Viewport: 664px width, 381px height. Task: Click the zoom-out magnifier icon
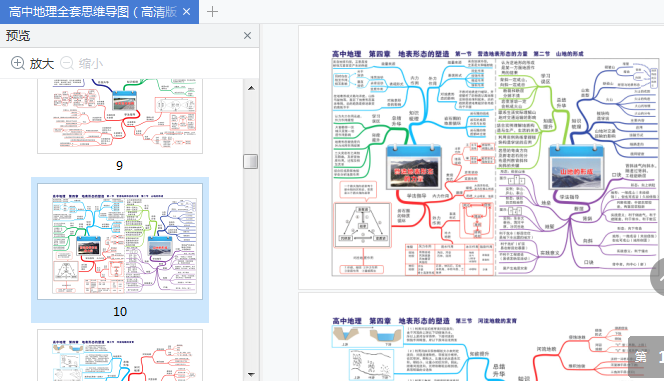67,63
